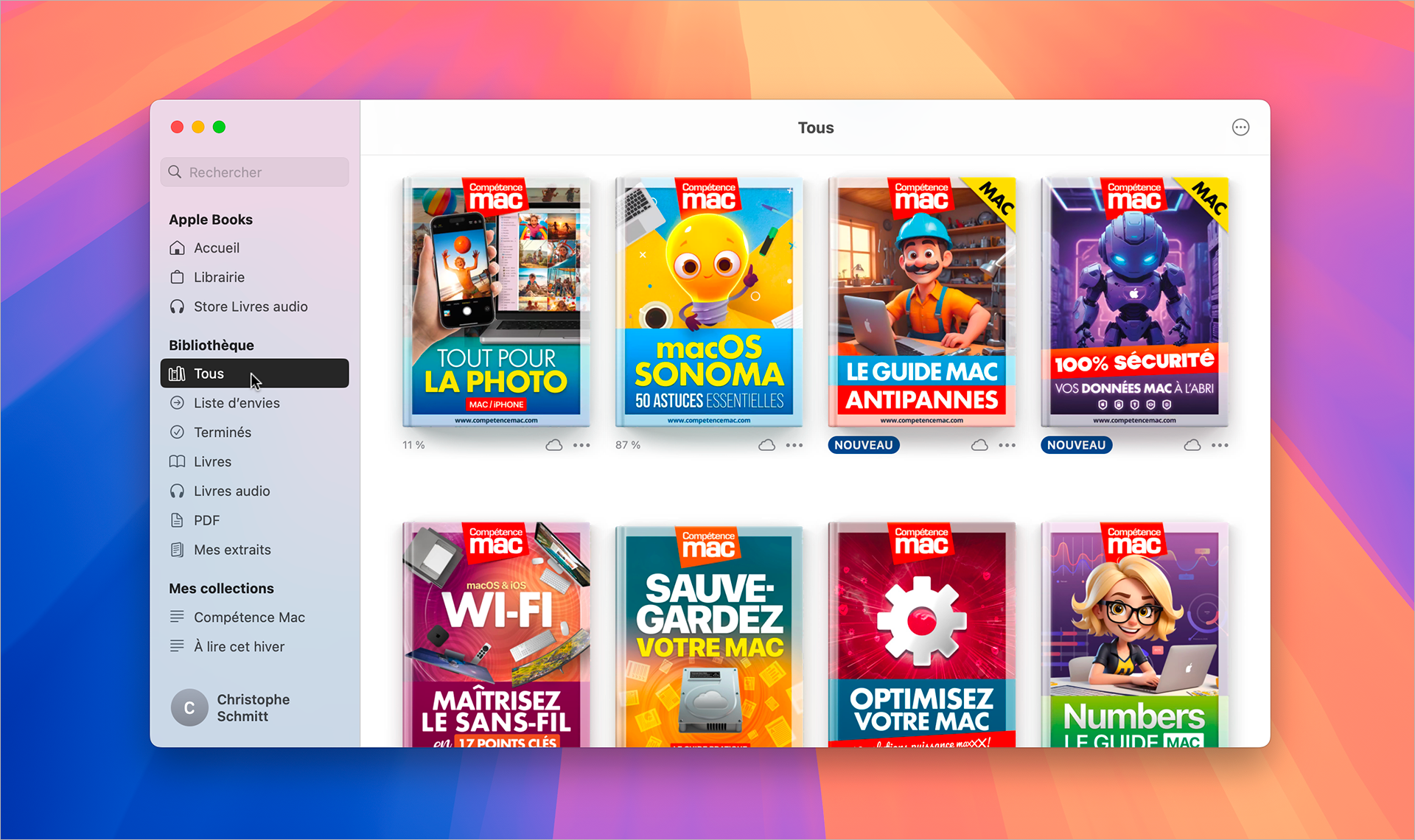This screenshot has width=1415, height=840.
Task: Click the three-dot menu on Tout pour la Photo
Action: pos(585,446)
